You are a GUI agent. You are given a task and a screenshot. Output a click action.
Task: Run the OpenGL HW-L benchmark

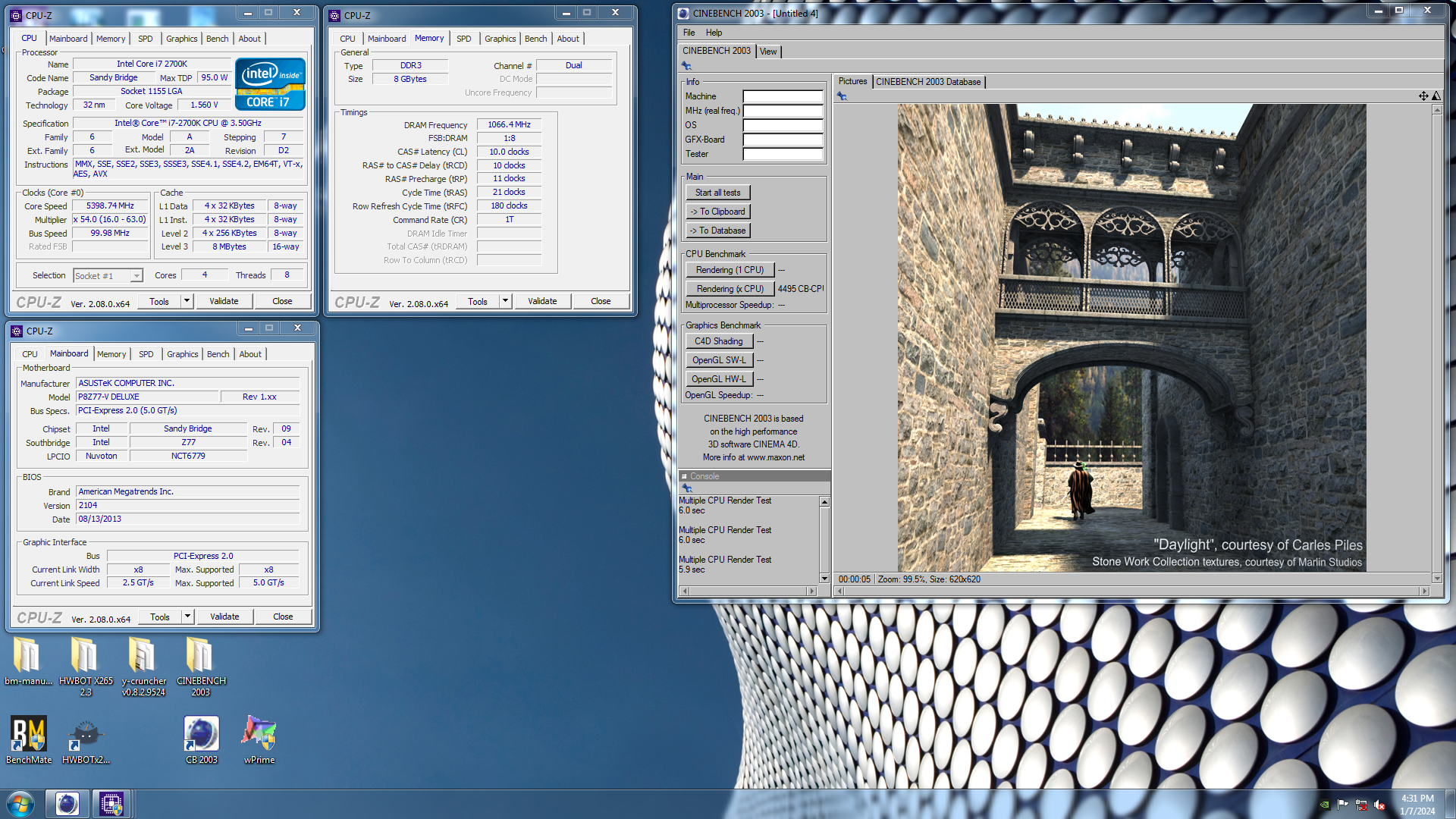719,379
